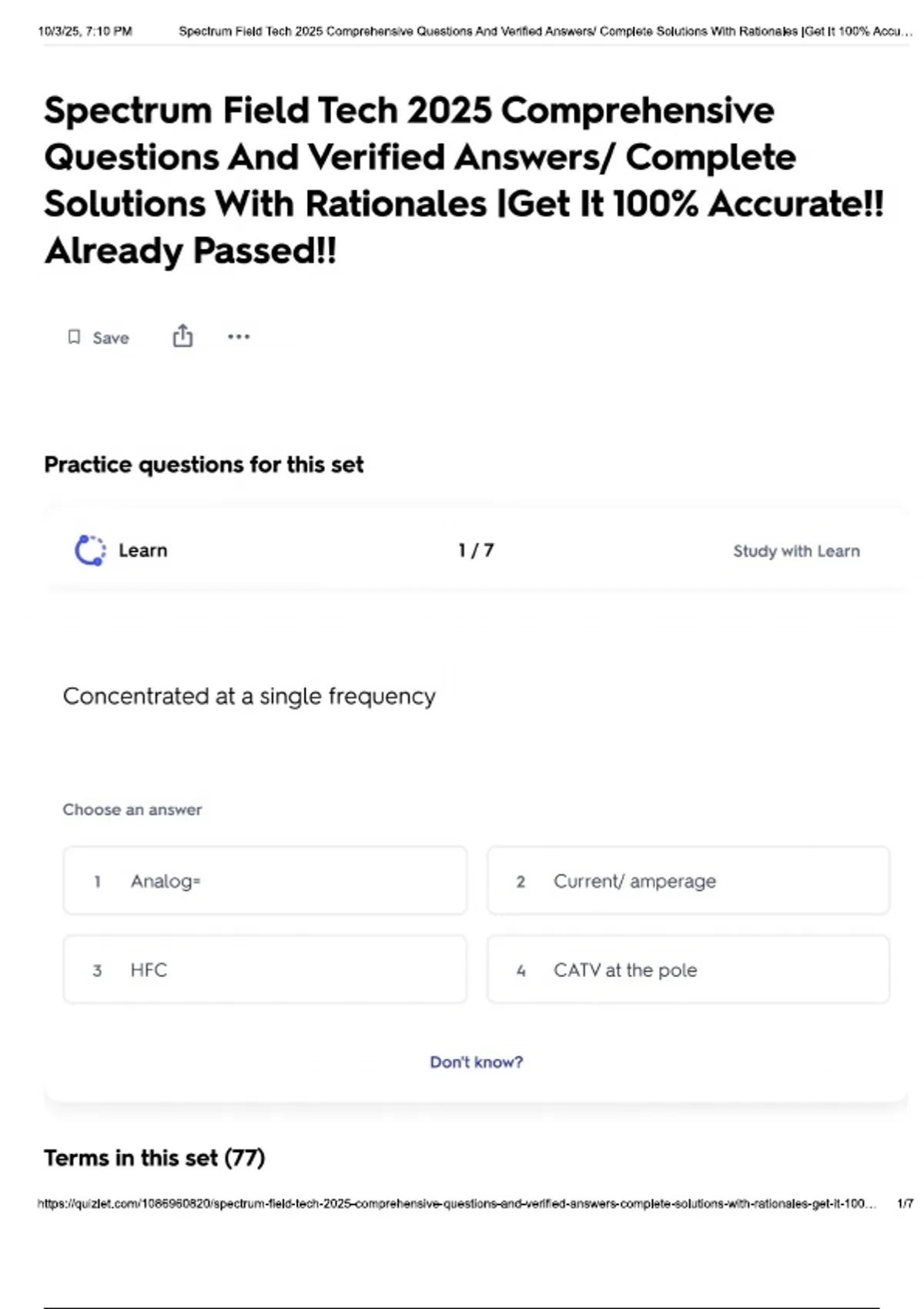Image resolution: width=924 pixels, height=1309 pixels.
Task: Click the question text 'Concentrated at a single frequency'
Action: pos(249,696)
